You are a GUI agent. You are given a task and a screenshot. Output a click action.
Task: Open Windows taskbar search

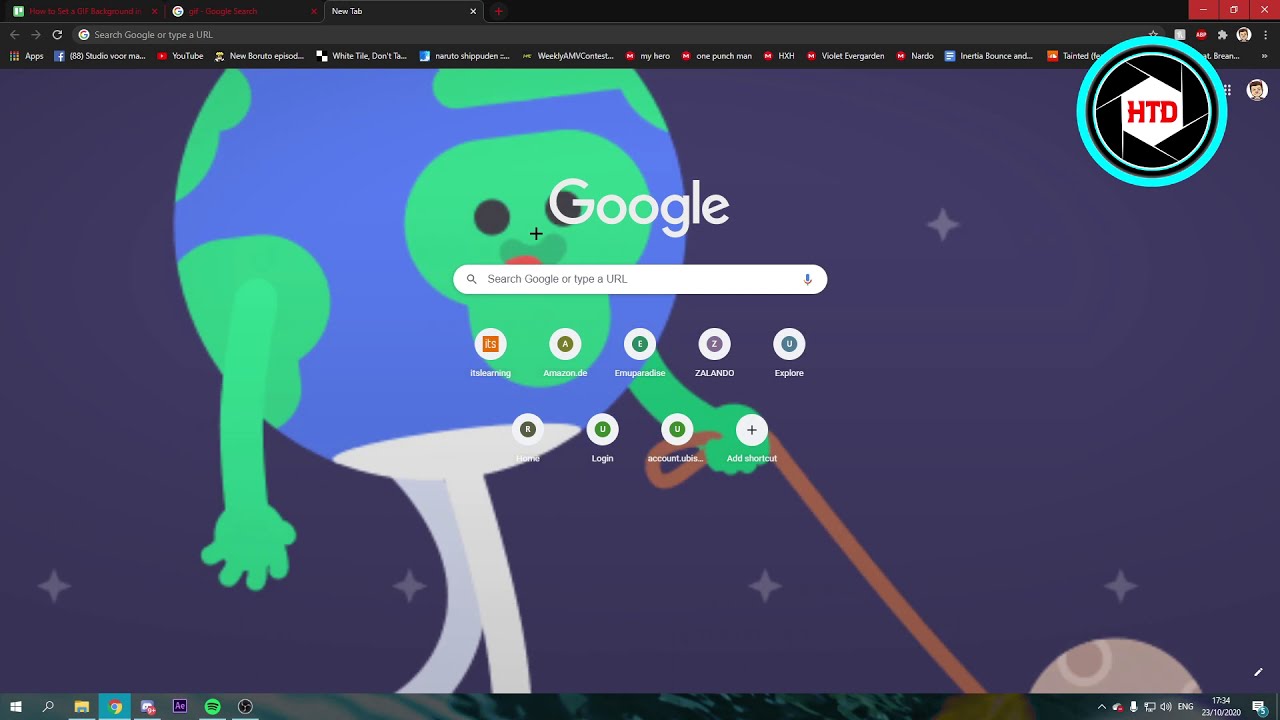click(48, 706)
